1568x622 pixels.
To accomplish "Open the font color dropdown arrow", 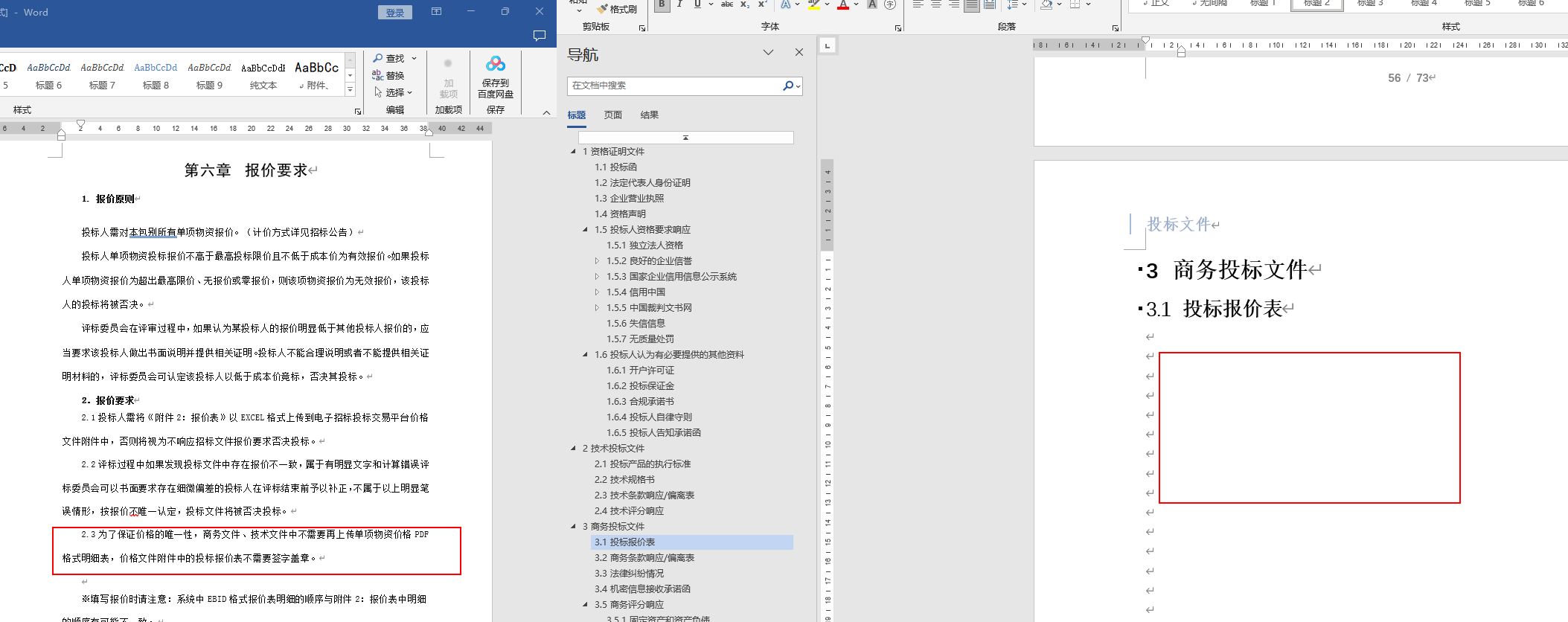I will 856,4.
